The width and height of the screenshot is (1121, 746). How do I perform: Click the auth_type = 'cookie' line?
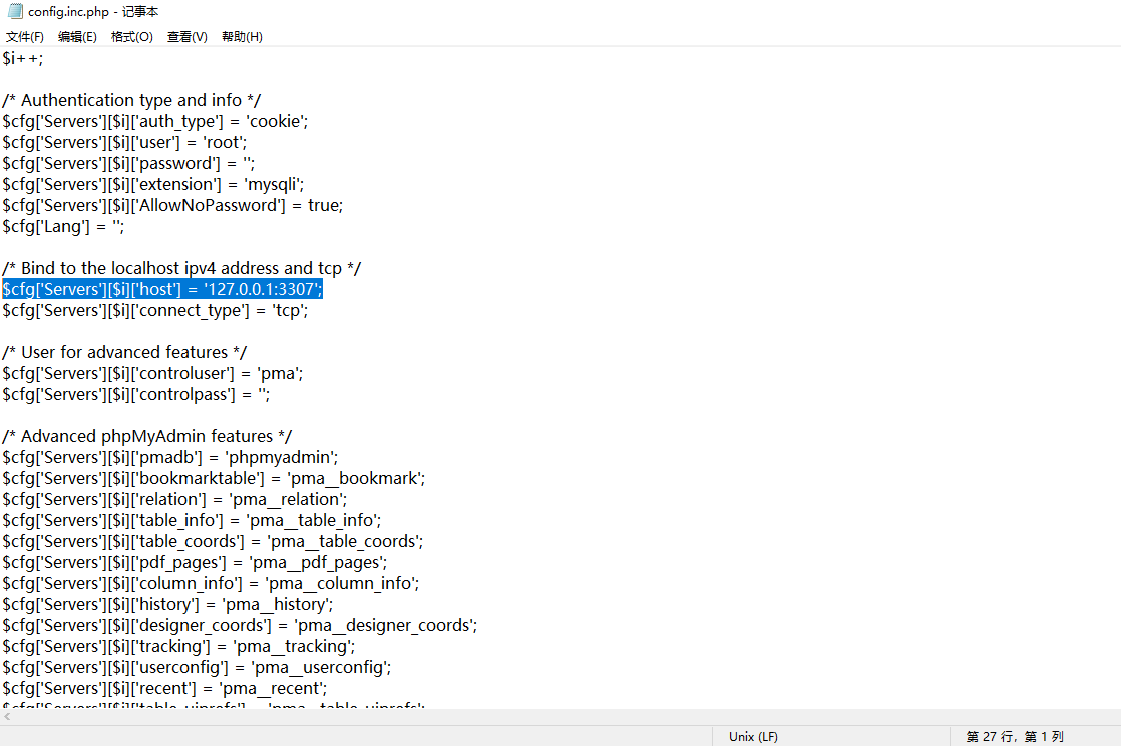click(155, 122)
